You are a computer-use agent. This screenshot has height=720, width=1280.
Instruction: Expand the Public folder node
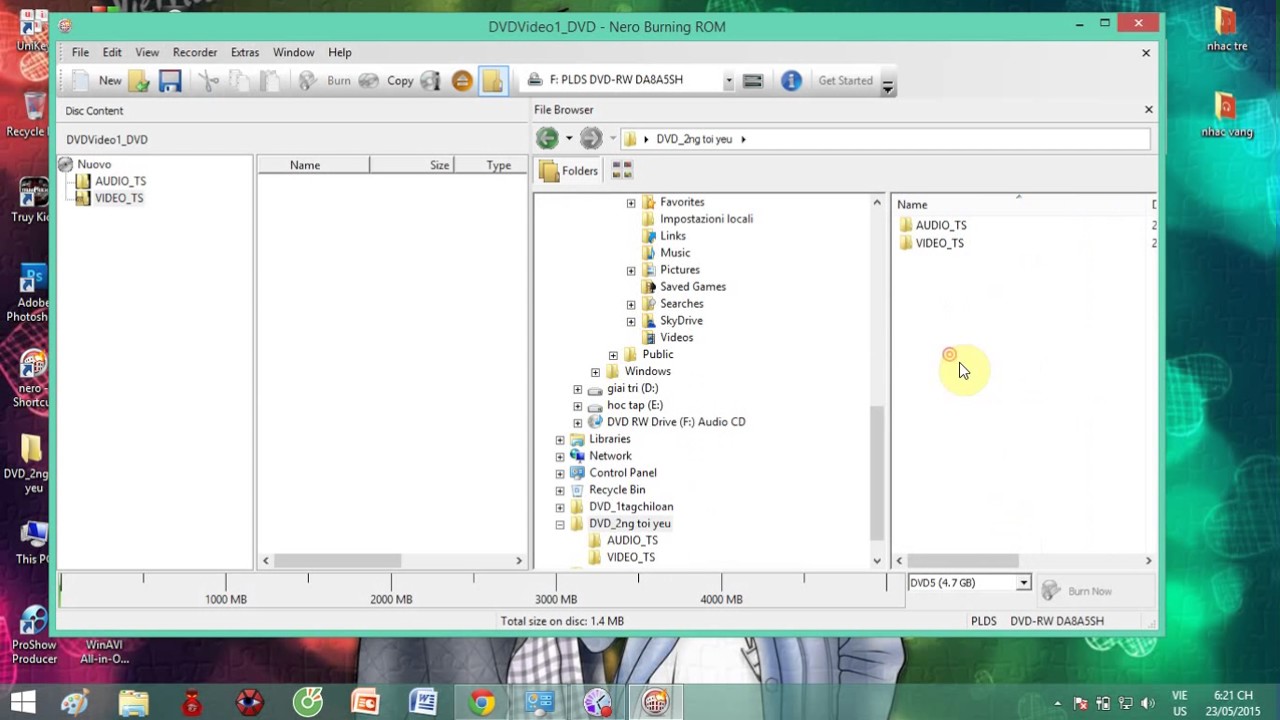[613, 356]
